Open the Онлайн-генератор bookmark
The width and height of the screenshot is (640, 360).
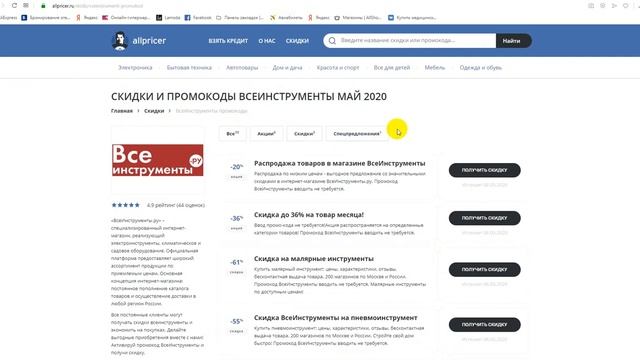tap(126, 18)
